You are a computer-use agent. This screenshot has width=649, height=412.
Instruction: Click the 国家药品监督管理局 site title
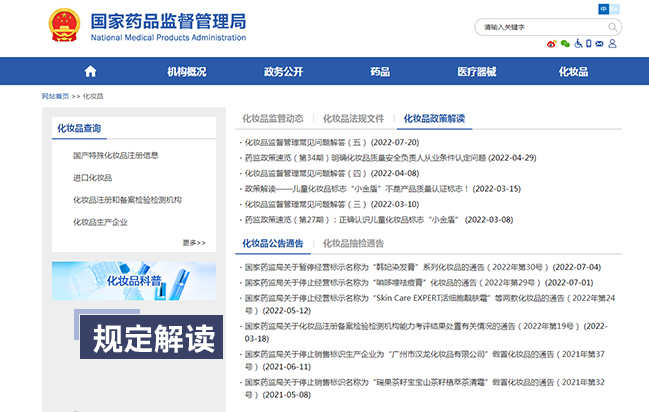click(168, 21)
